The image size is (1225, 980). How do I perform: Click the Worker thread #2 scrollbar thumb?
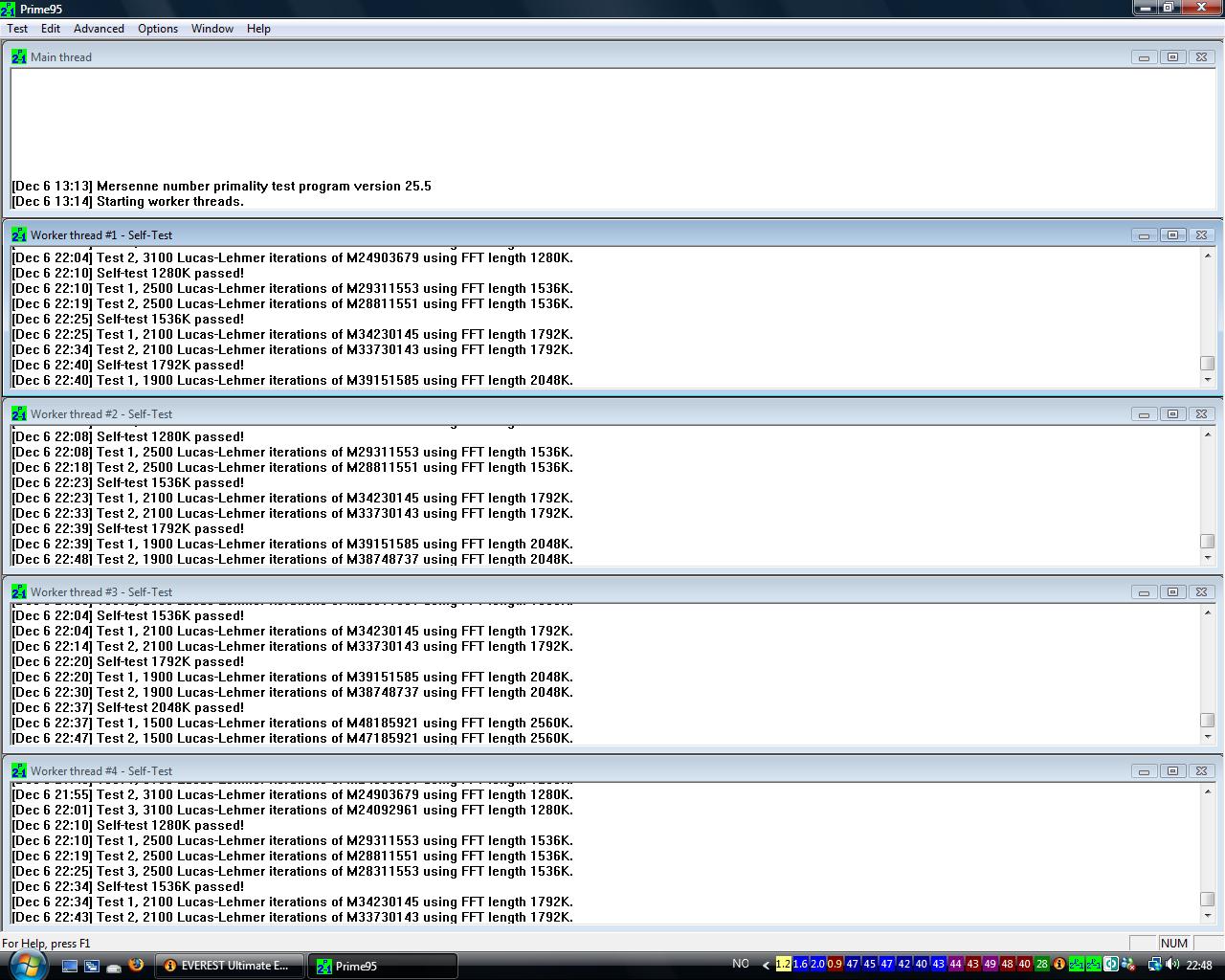1208,542
